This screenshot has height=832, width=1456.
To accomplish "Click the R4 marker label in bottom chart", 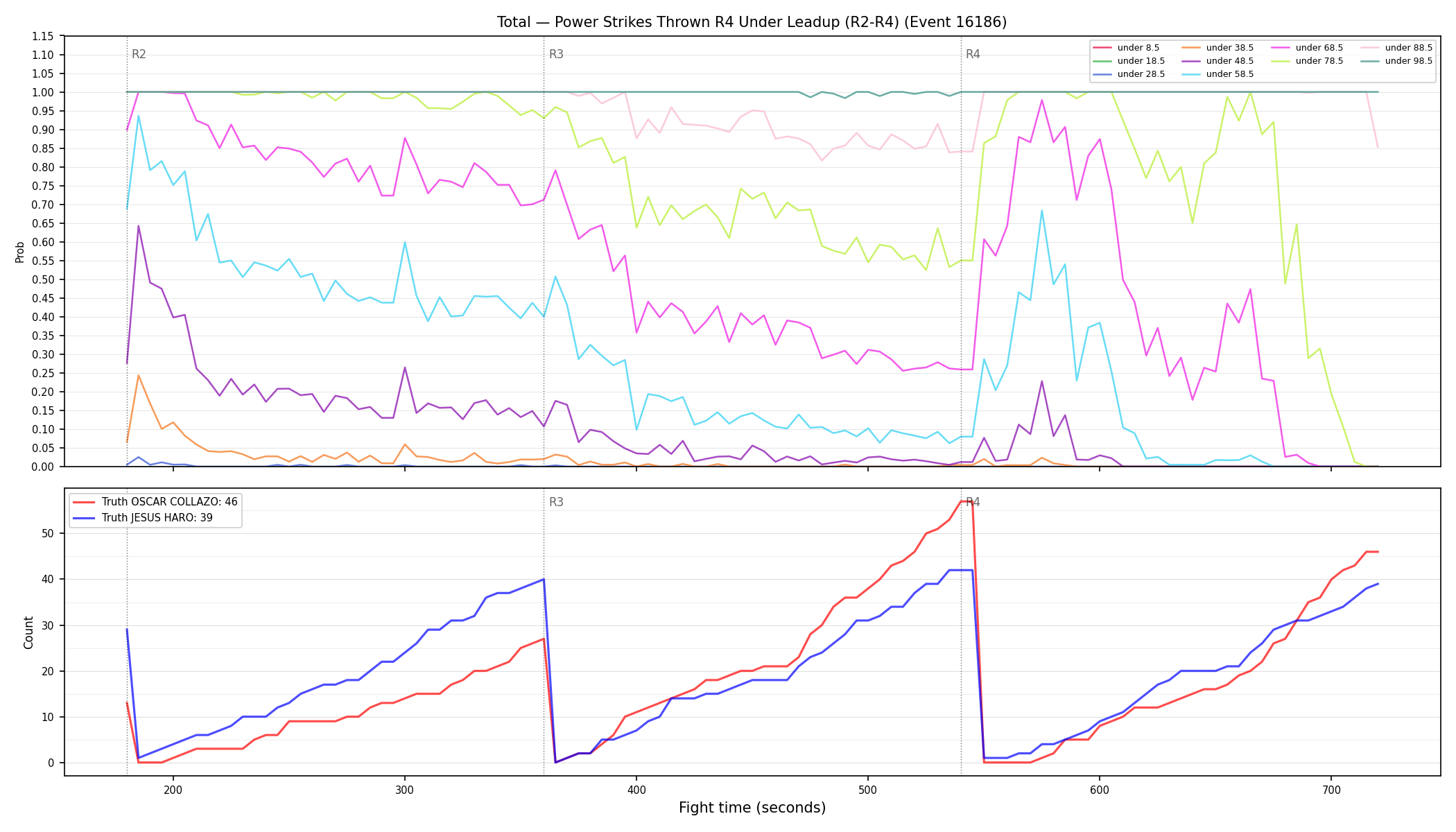I will pos(973,502).
